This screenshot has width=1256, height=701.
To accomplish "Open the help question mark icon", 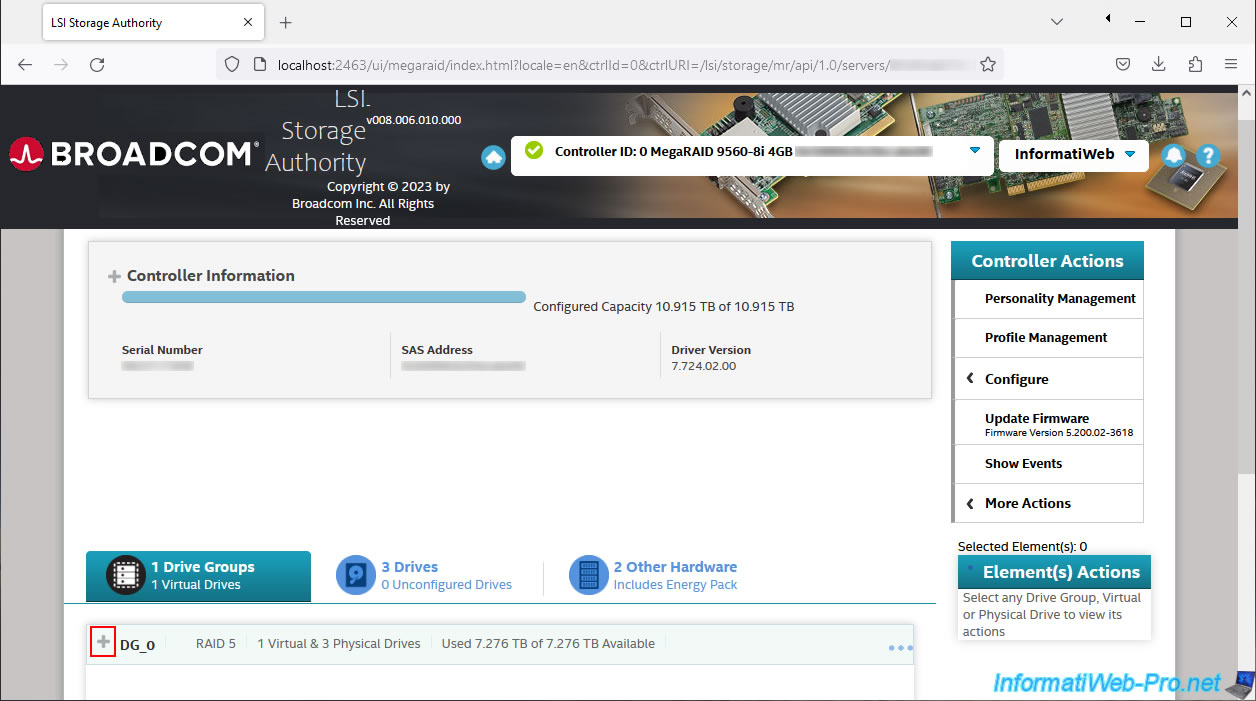I will pyautogui.click(x=1207, y=156).
